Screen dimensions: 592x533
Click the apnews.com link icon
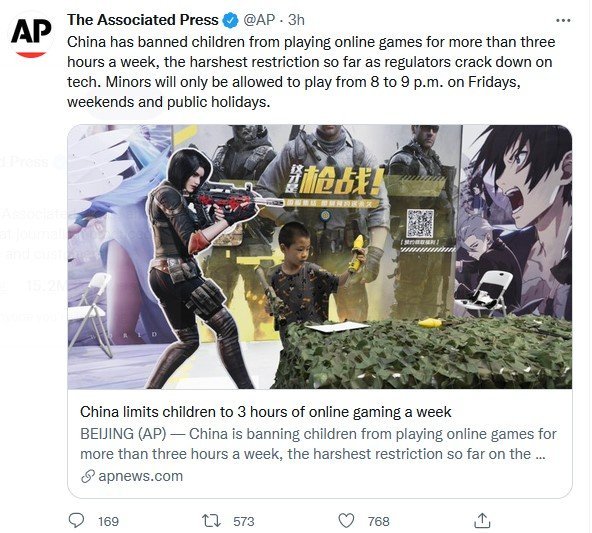click(88, 476)
